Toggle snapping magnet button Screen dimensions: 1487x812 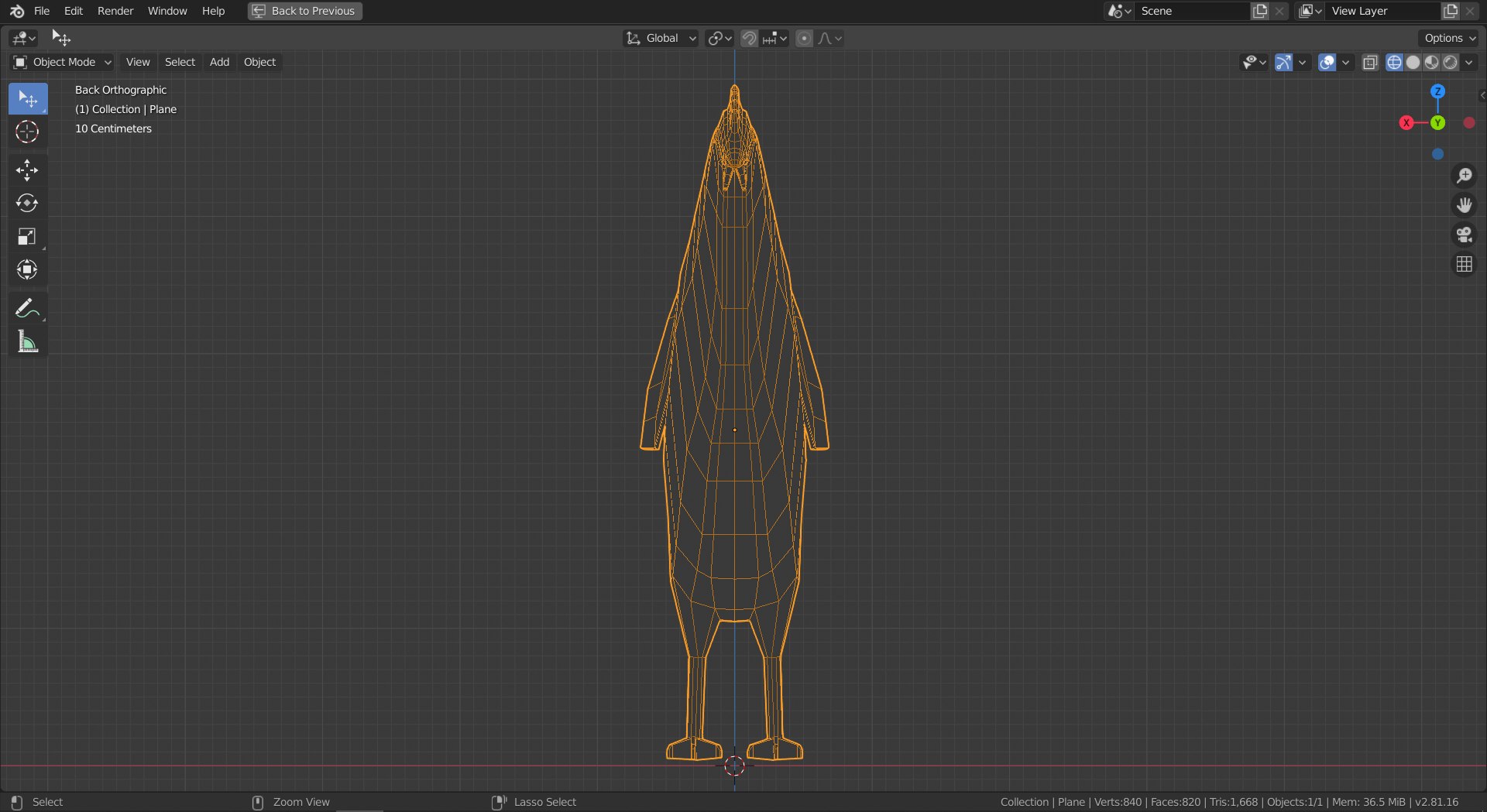(x=750, y=38)
